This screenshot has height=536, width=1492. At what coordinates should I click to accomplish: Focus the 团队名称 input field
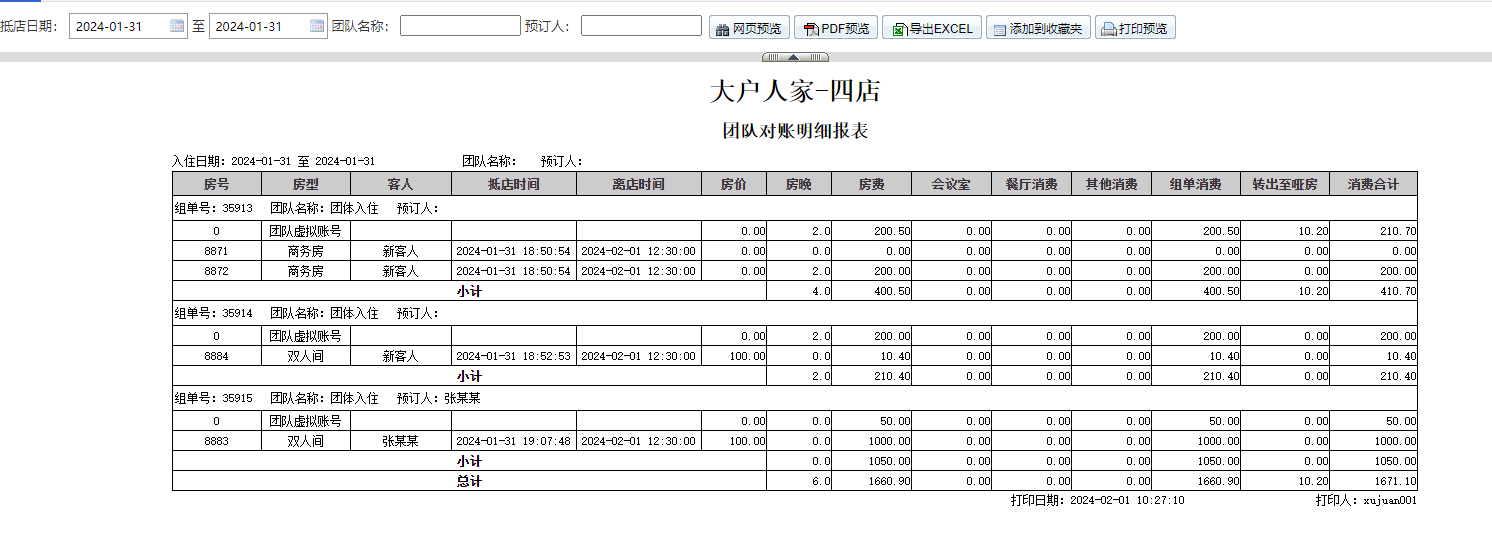(460, 26)
